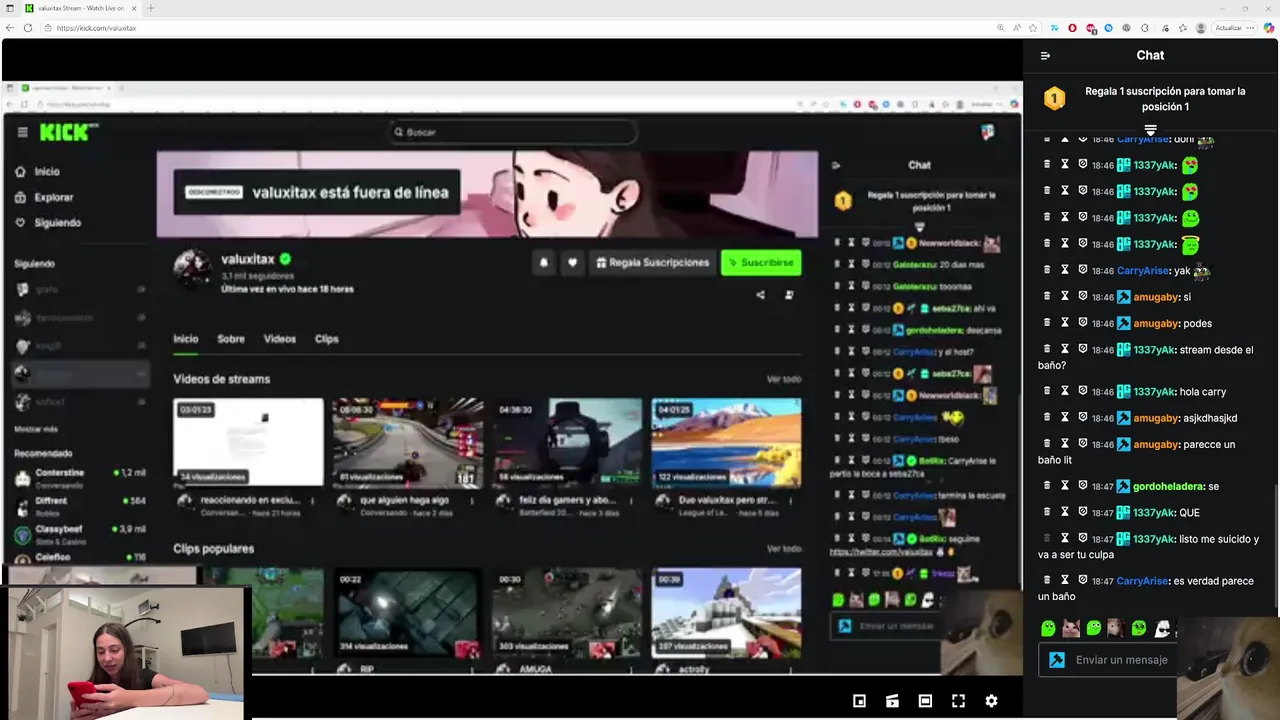Open Explorar in the Kick sidebar
The height and width of the screenshot is (720, 1280).
45,197
